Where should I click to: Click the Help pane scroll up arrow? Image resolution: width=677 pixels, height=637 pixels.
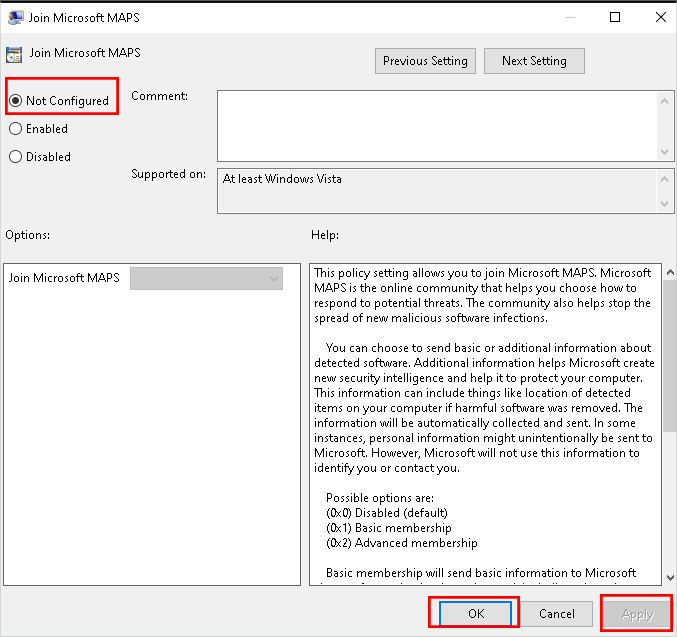point(670,272)
